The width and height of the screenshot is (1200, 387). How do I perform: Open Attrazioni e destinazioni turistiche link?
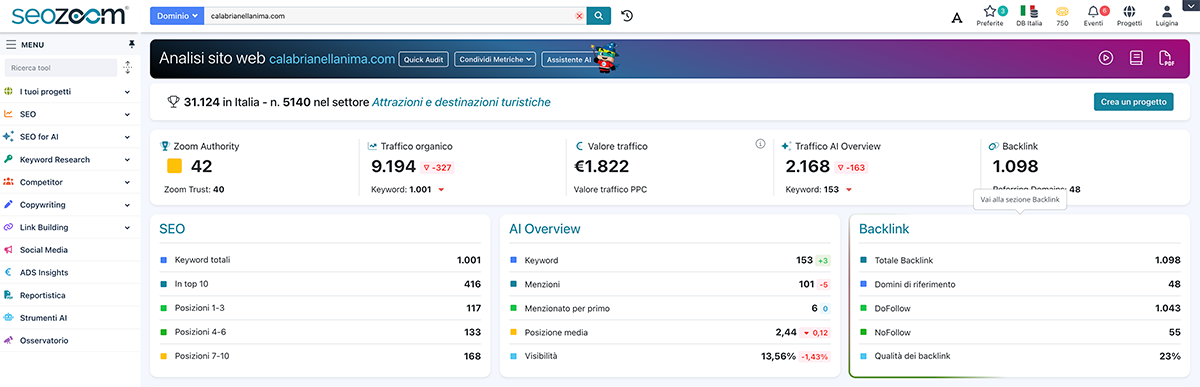point(461,102)
